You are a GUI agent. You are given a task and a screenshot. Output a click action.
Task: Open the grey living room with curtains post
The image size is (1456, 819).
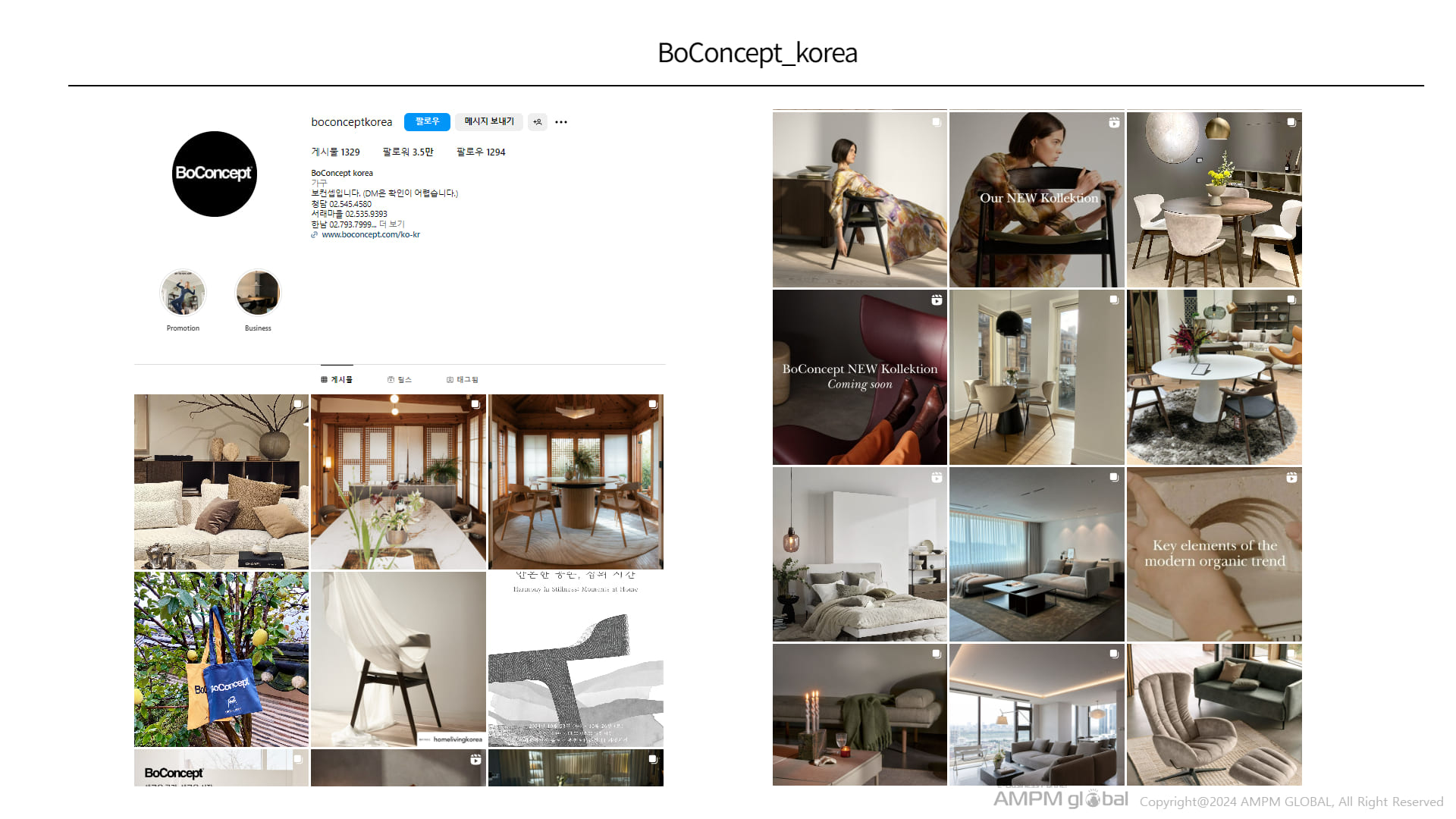tap(1037, 554)
